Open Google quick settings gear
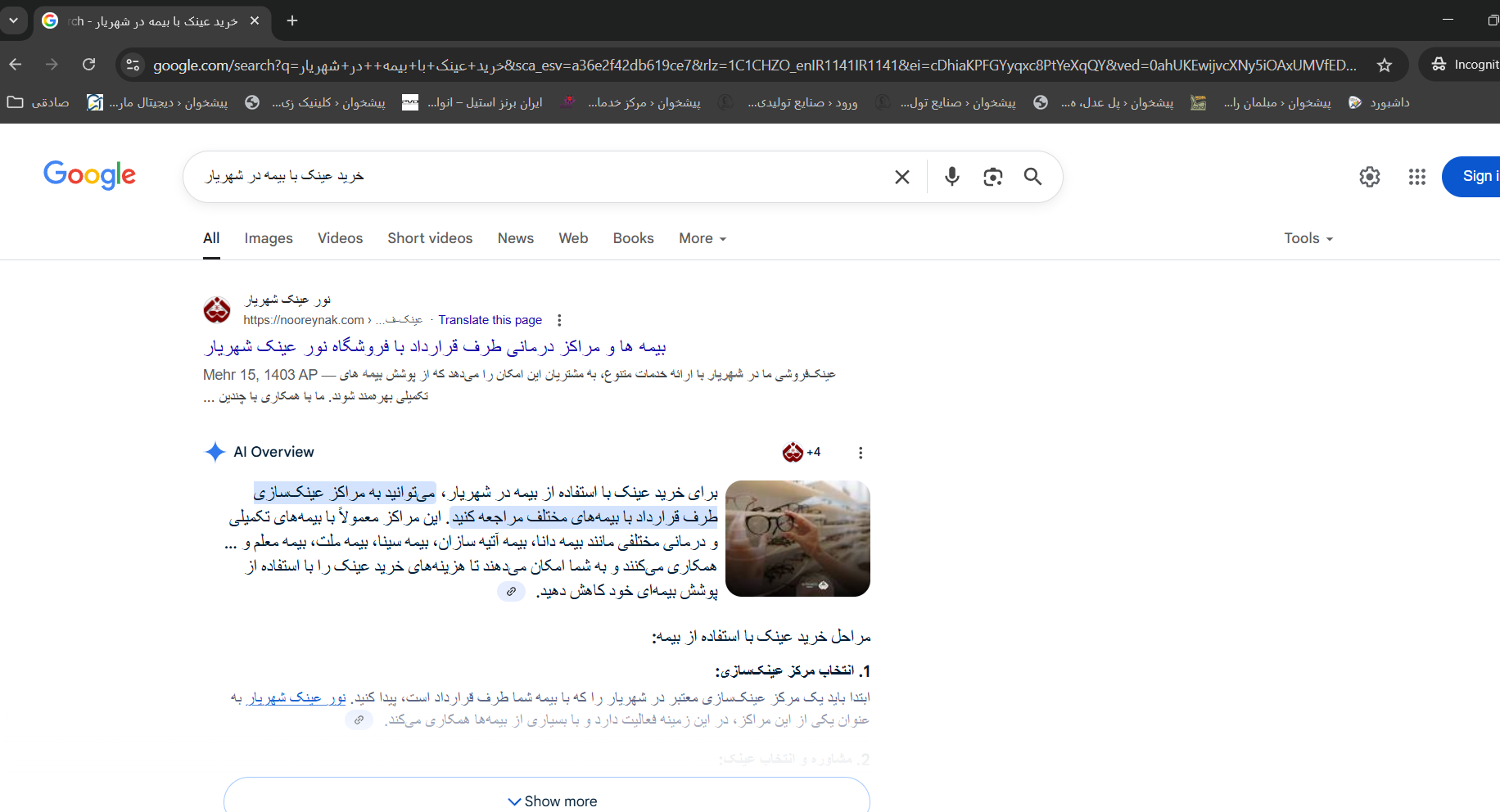Image resolution: width=1500 pixels, height=812 pixels. click(x=1370, y=177)
